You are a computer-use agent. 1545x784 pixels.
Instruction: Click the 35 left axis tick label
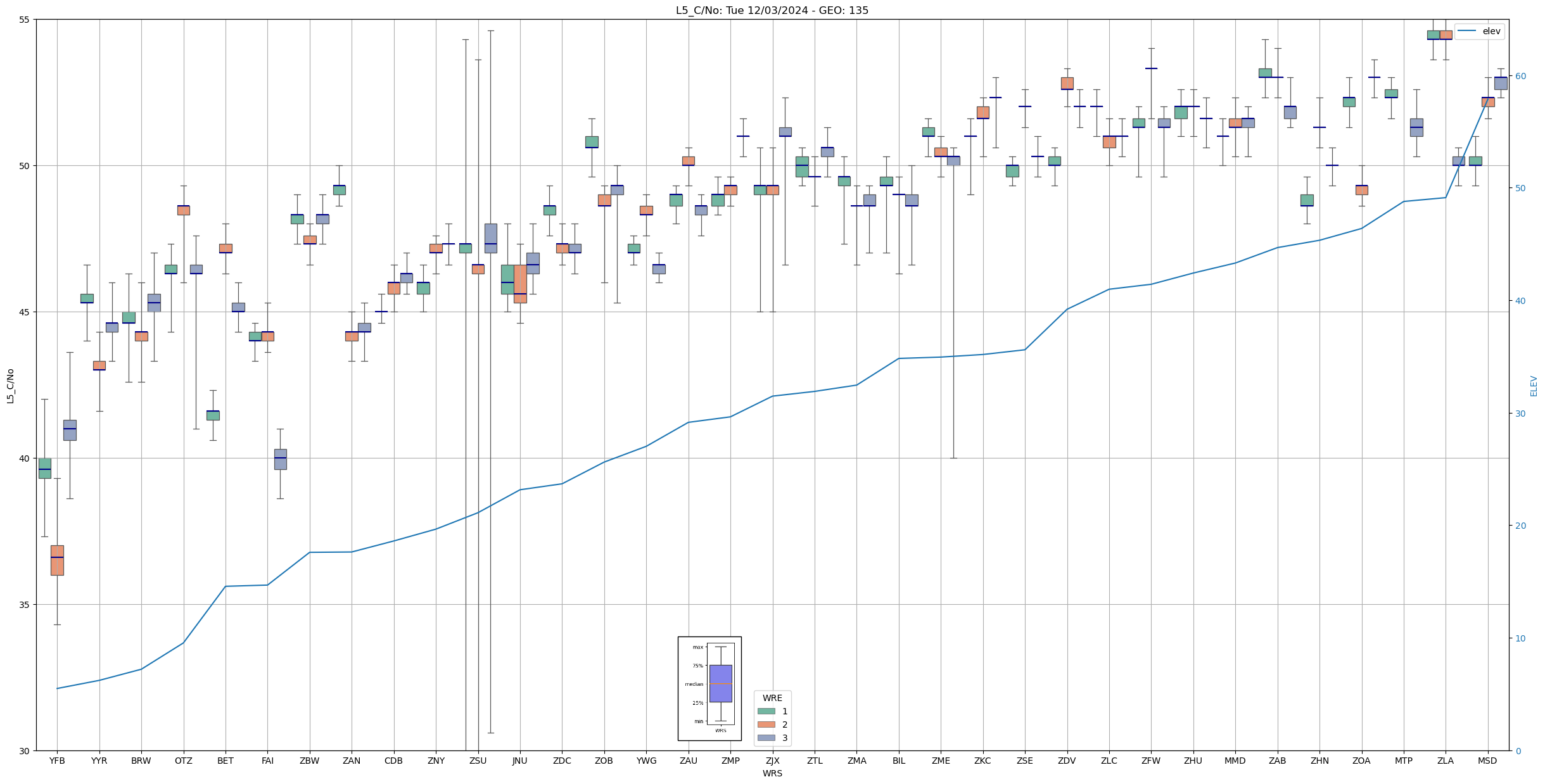point(24,605)
